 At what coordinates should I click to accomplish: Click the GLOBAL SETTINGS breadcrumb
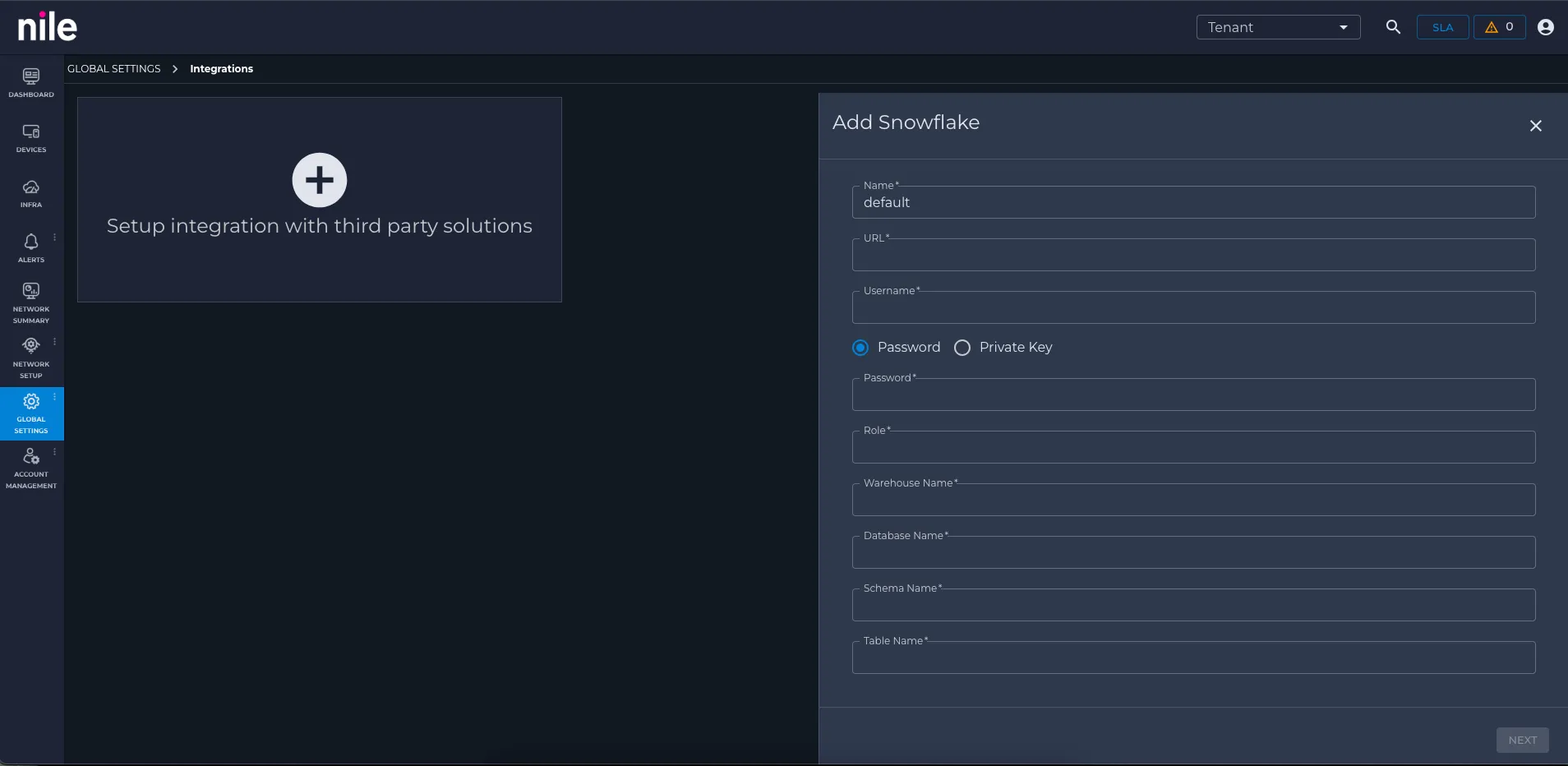coord(114,69)
